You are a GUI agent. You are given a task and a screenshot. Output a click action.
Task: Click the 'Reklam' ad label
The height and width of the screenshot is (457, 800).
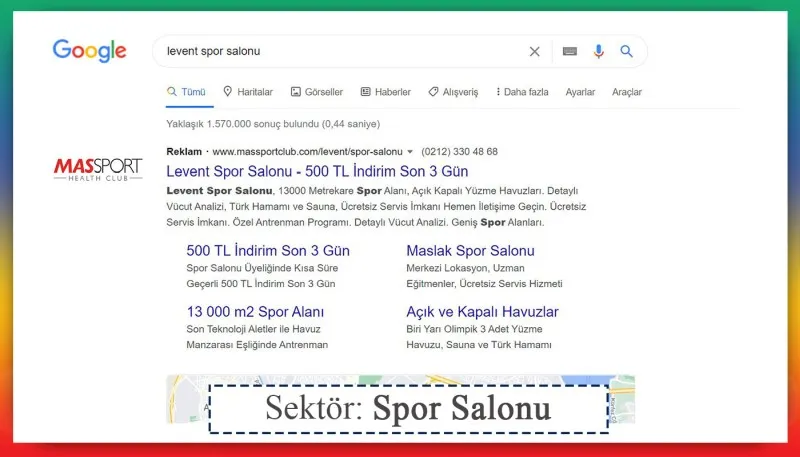(x=184, y=151)
